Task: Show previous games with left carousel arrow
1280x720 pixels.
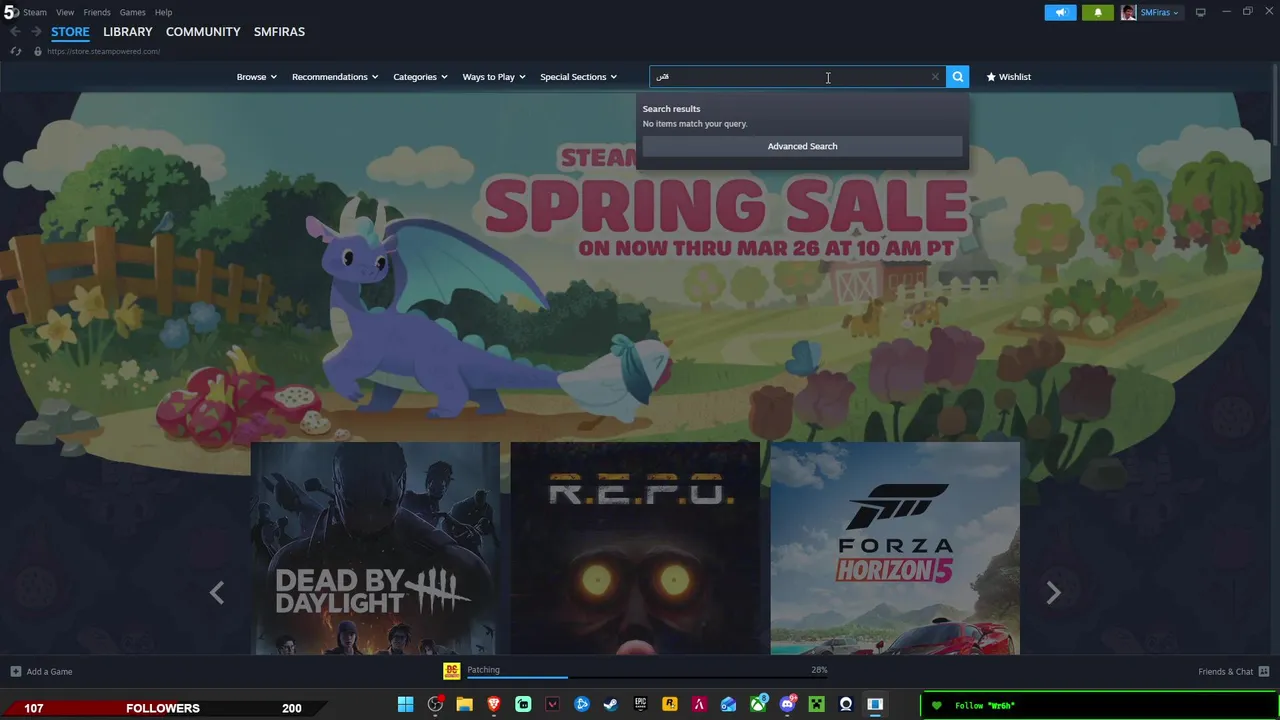Action: 217,593
